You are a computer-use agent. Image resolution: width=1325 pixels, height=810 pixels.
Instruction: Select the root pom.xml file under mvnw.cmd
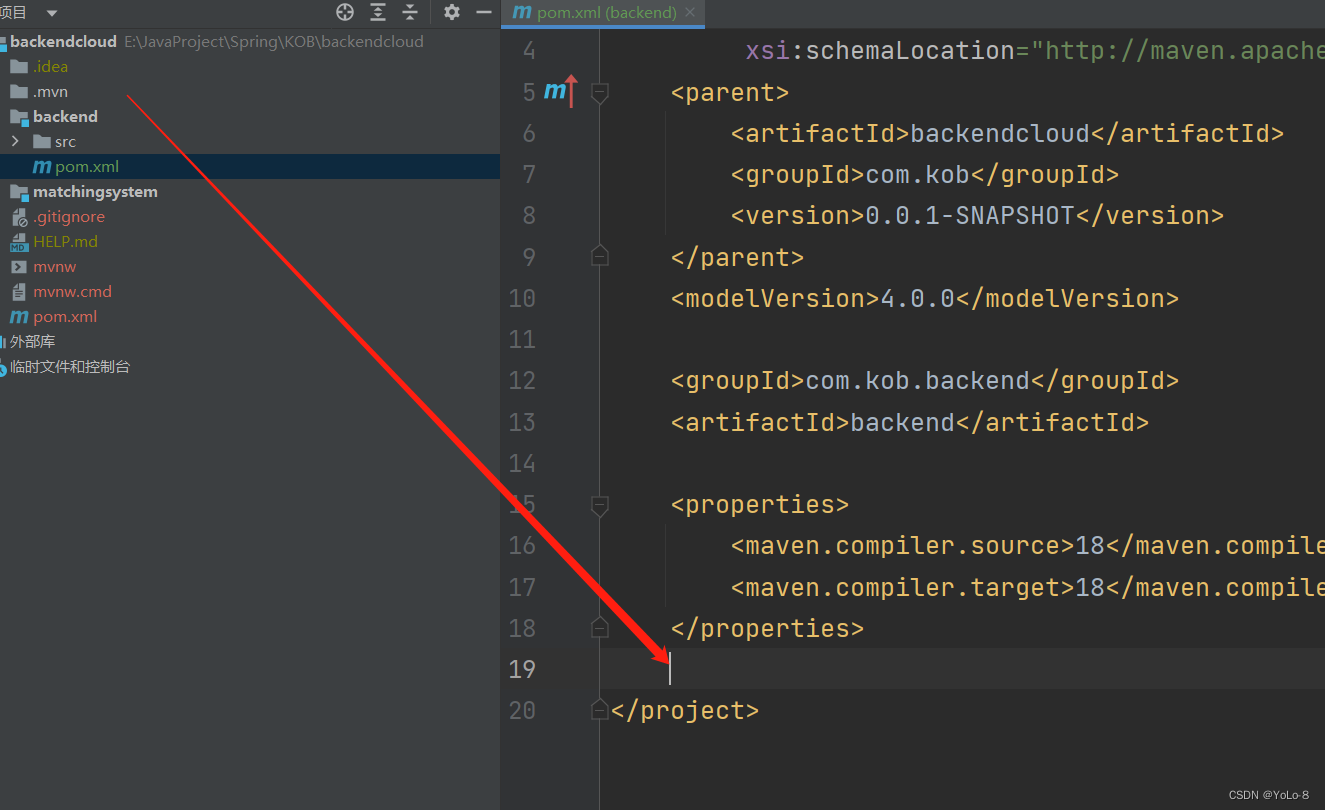(x=65, y=317)
